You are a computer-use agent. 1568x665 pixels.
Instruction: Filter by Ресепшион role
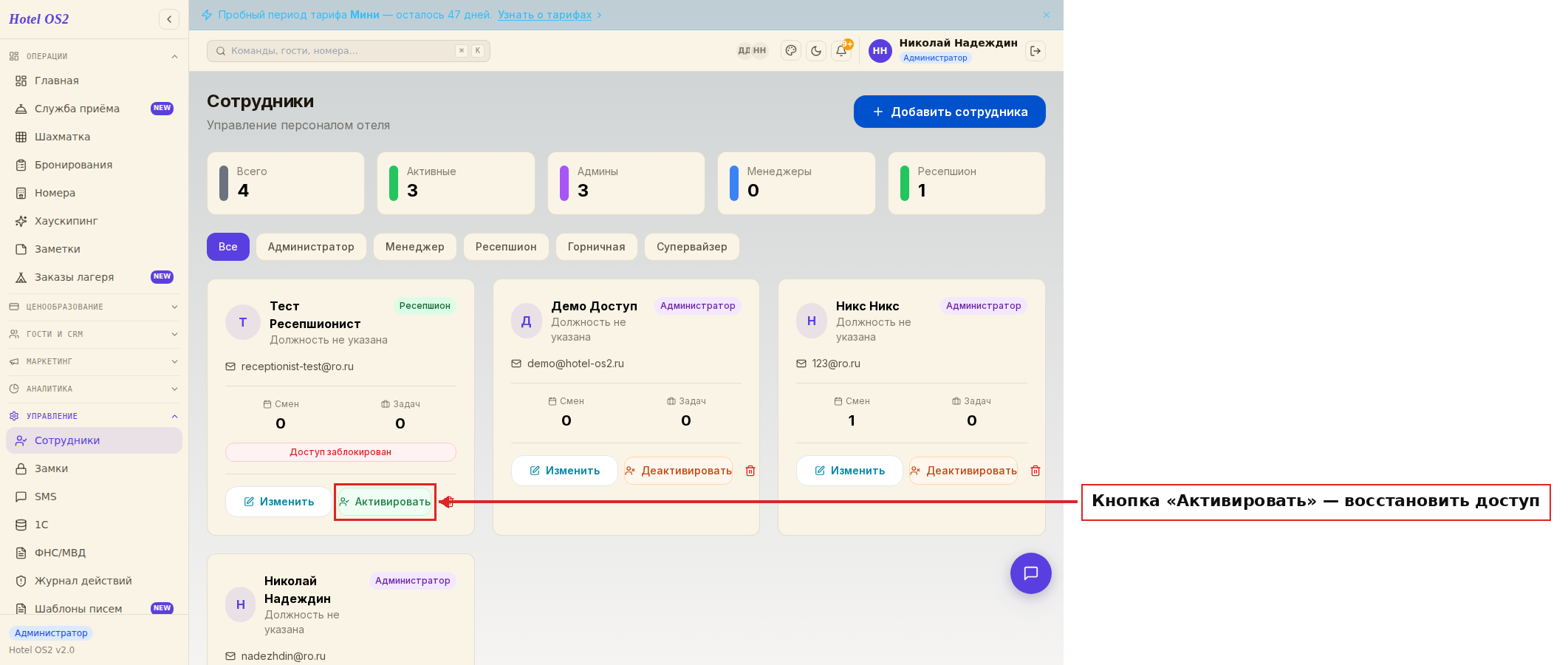[506, 247]
